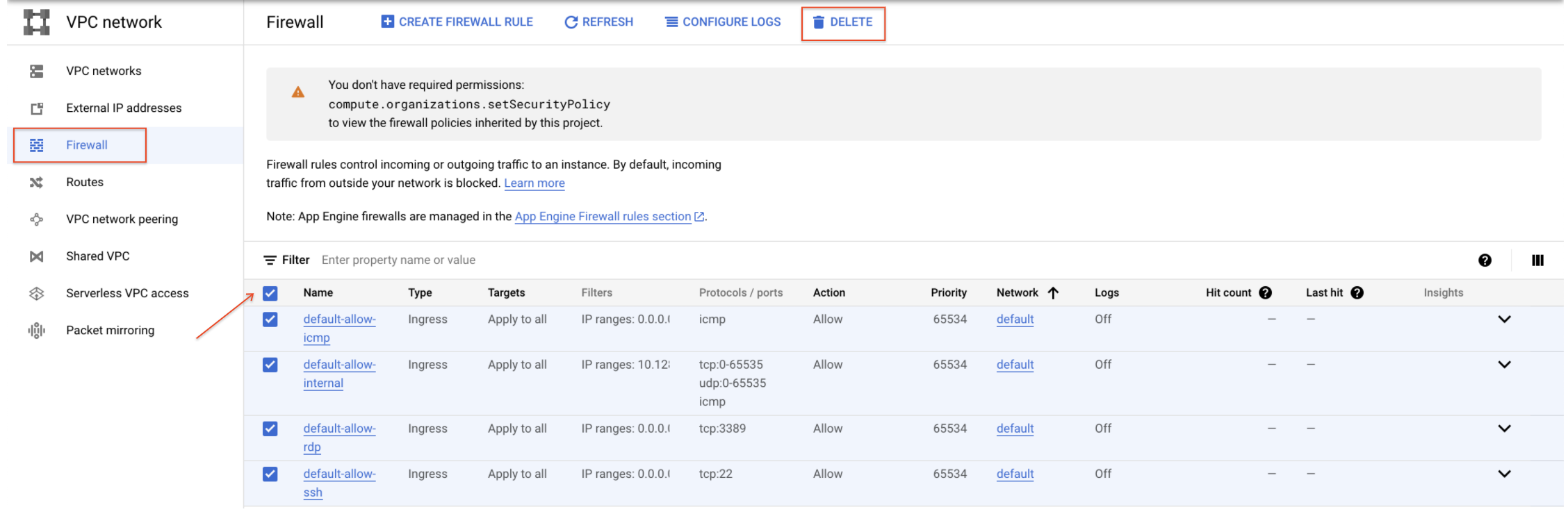Expand the default-allow-internal row details
The height and width of the screenshot is (514, 1568).
1504,365
